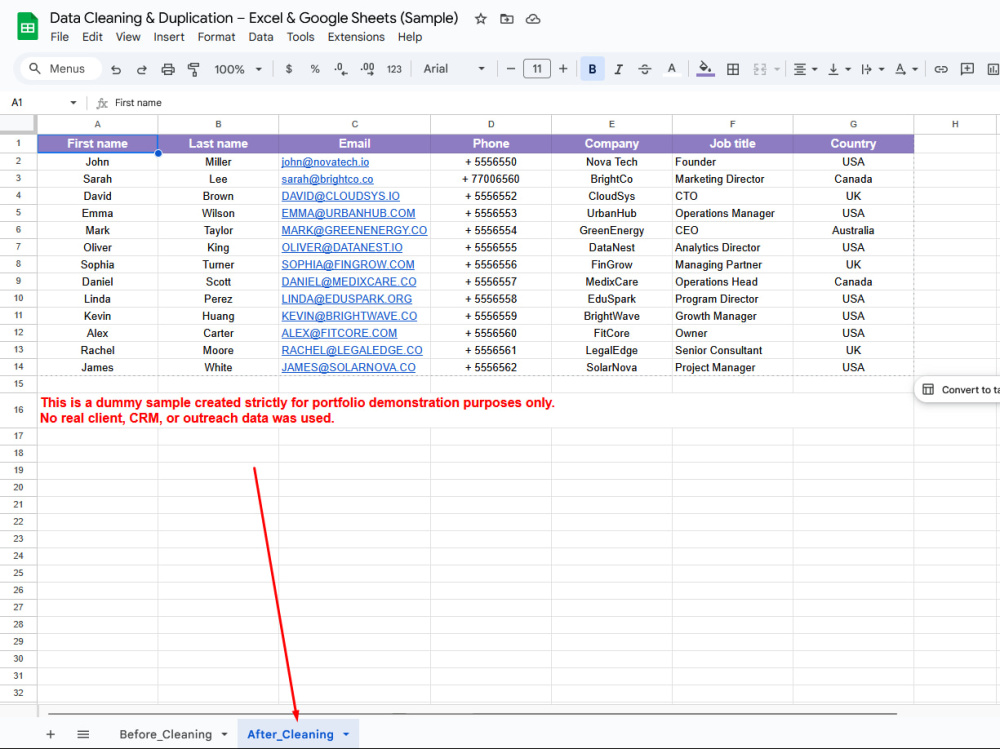1000x749 pixels.
Task: Format as percent with % icon
Action: pyautogui.click(x=315, y=69)
